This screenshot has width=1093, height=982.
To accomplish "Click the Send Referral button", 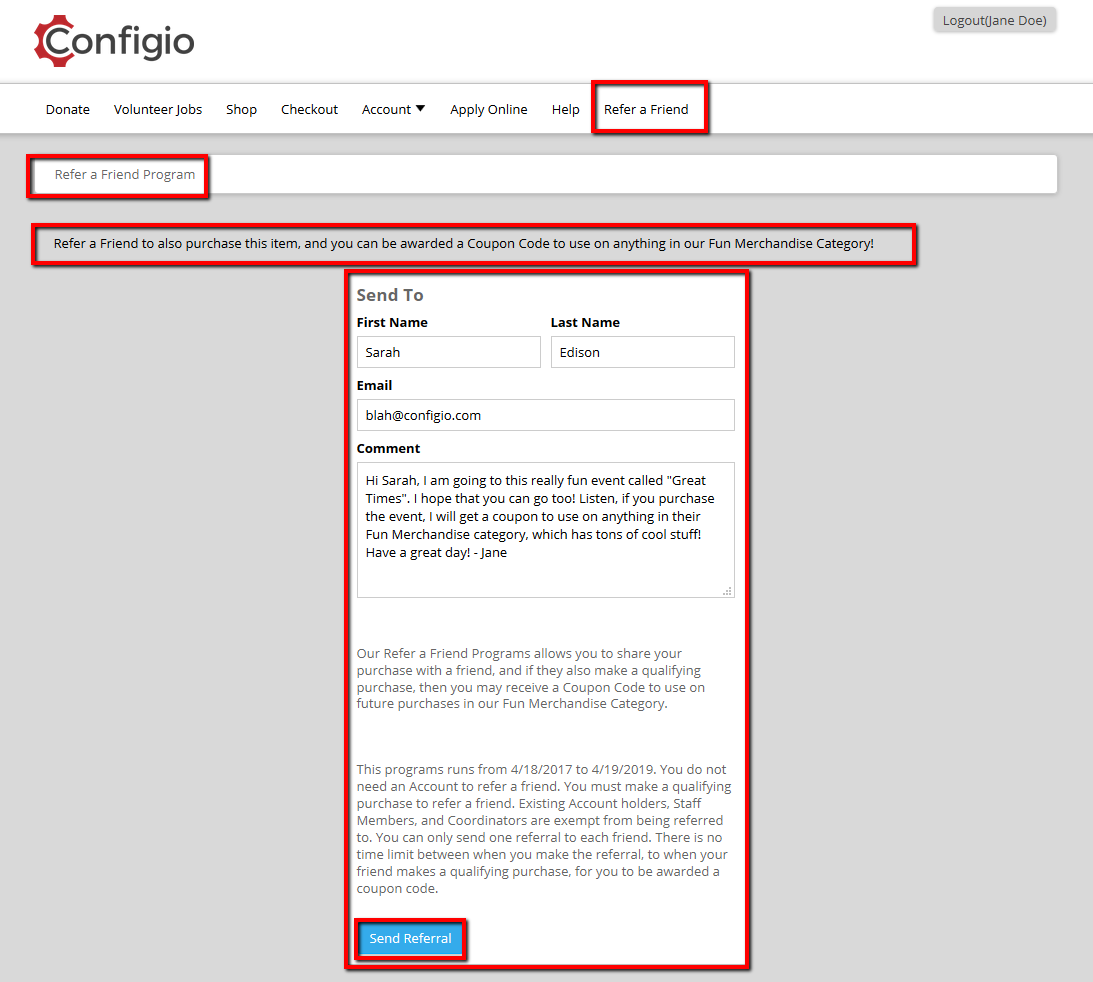I will click(x=410, y=938).
